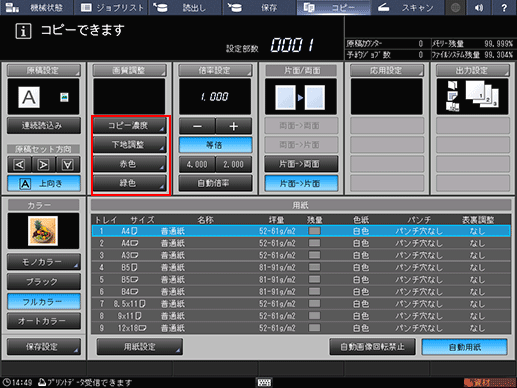Select オートカラー color mode
517x388 pixels.
point(44,321)
